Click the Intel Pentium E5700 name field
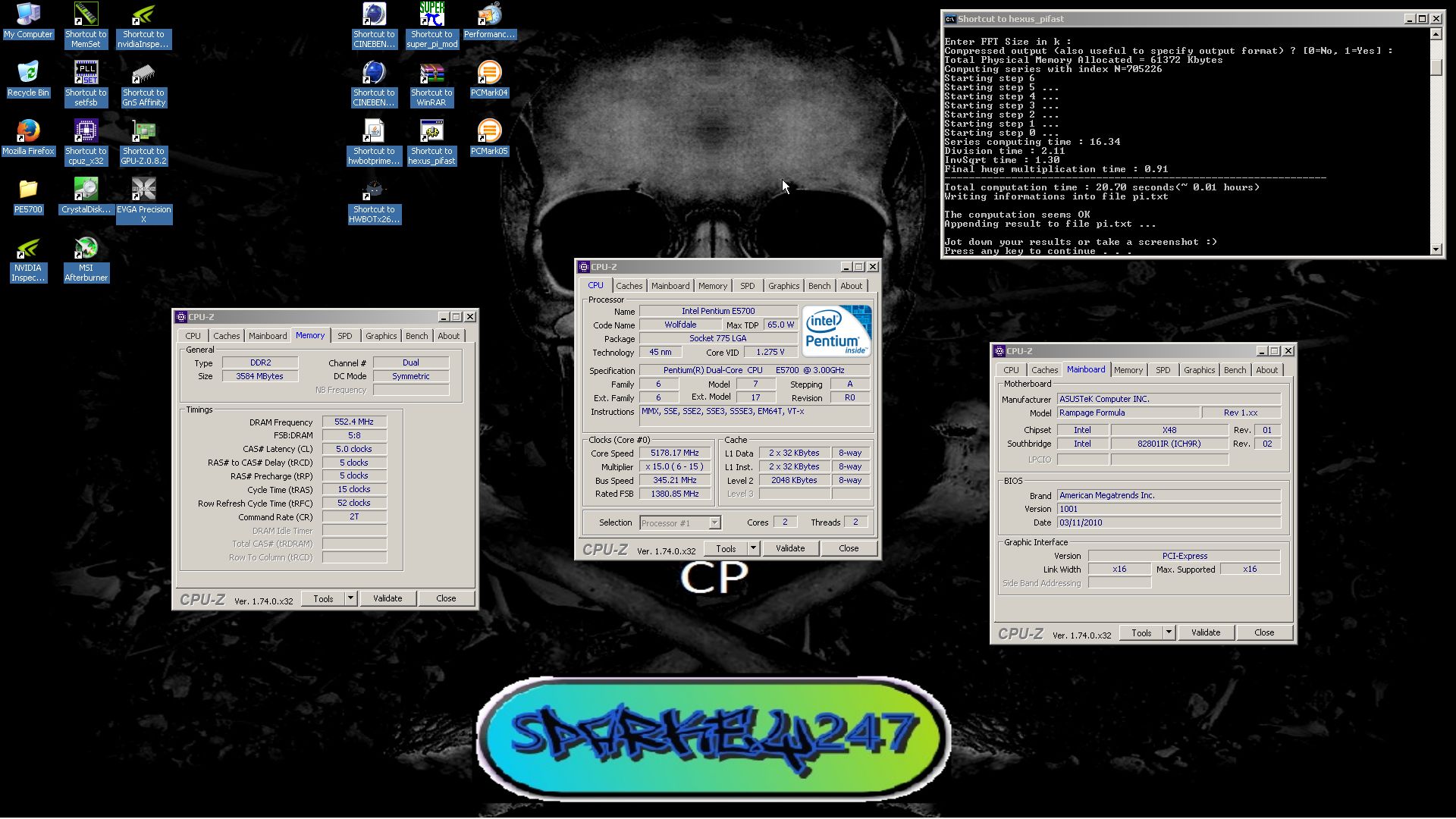The width and height of the screenshot is (1456, 819). 718,311
